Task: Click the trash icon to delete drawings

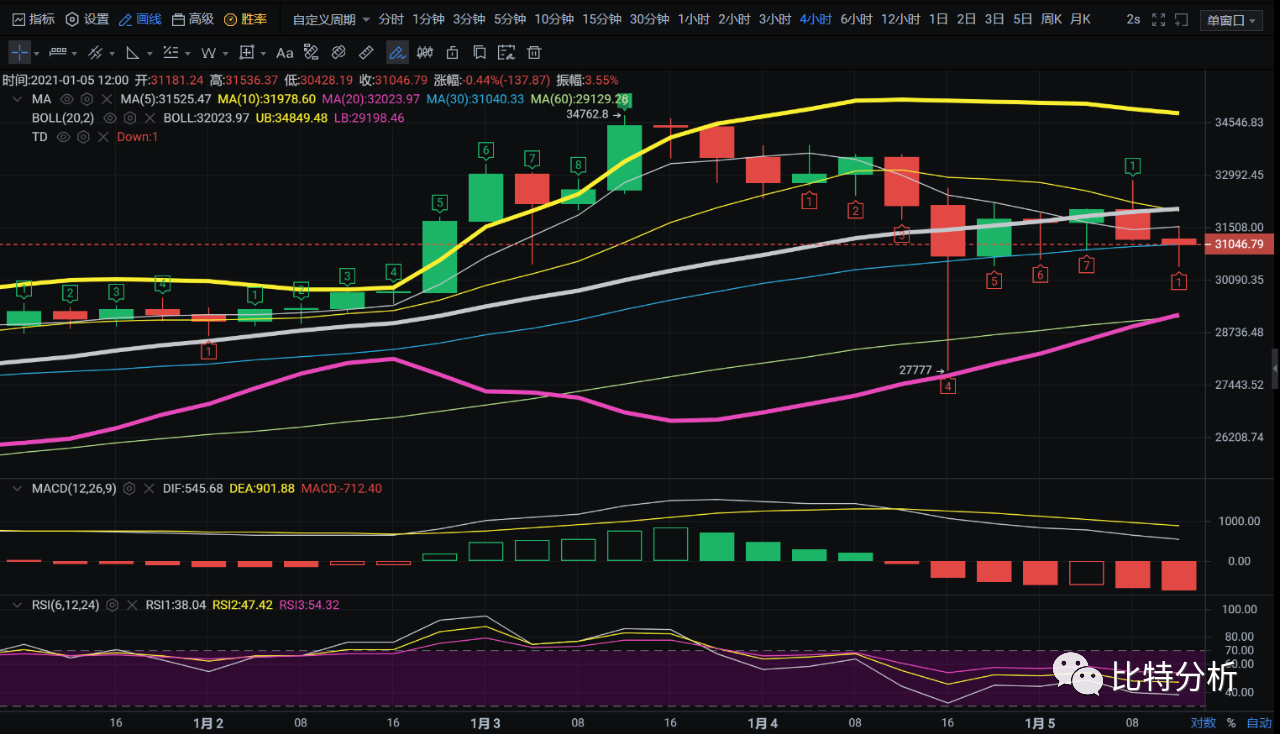Action: click(534, 53)
